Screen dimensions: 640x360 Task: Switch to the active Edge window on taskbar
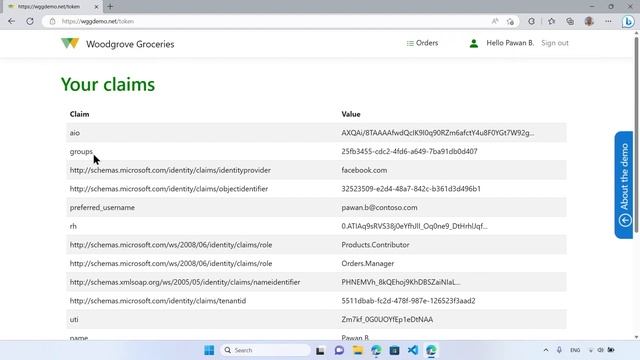[431, 350]
